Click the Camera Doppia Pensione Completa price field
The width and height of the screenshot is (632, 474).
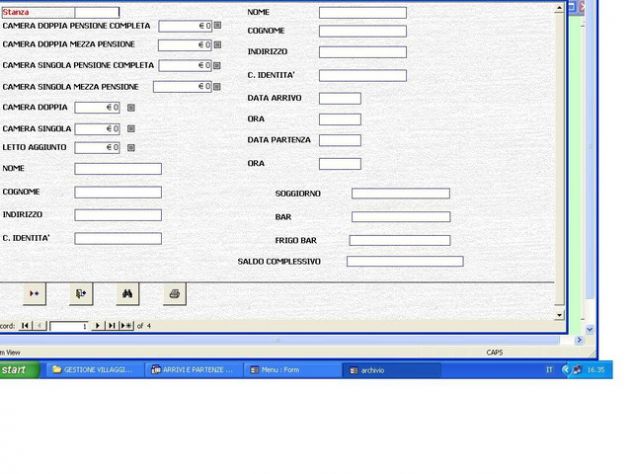click(185, 26)
